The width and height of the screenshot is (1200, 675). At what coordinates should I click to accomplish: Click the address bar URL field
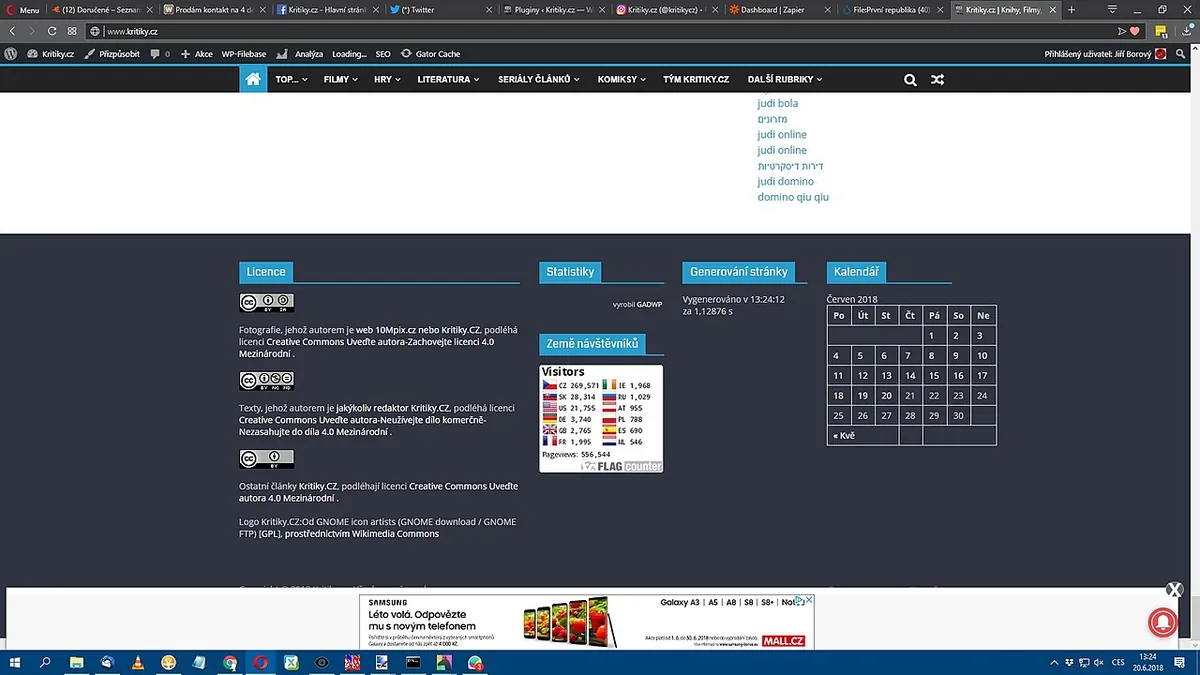pos(600,31)
